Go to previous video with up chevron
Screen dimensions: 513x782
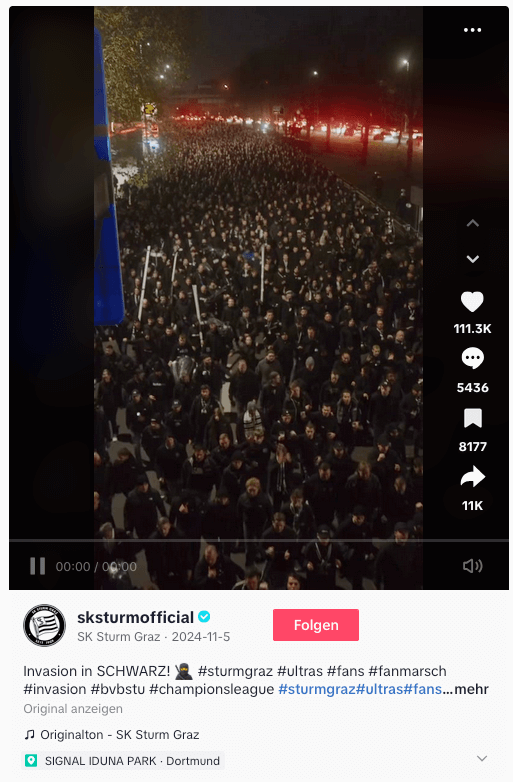(x=472, y=223)
